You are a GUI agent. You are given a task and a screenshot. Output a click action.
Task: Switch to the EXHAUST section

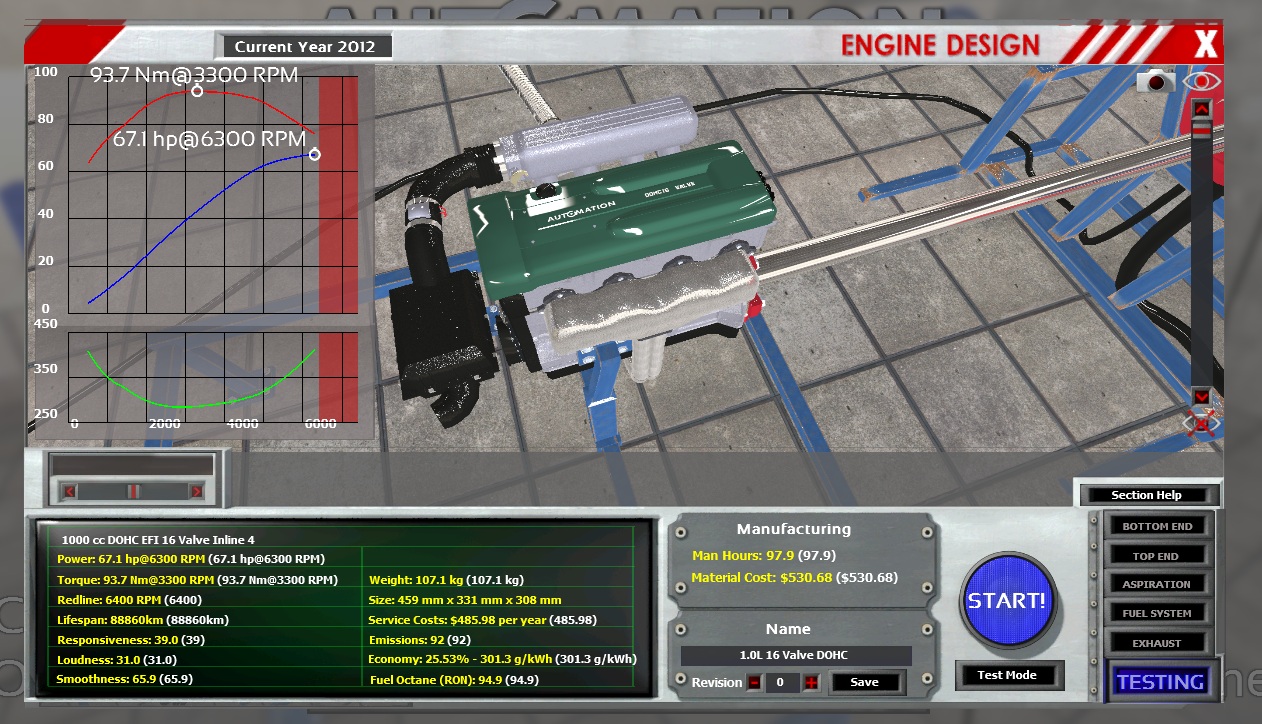tap(1157, 643)
